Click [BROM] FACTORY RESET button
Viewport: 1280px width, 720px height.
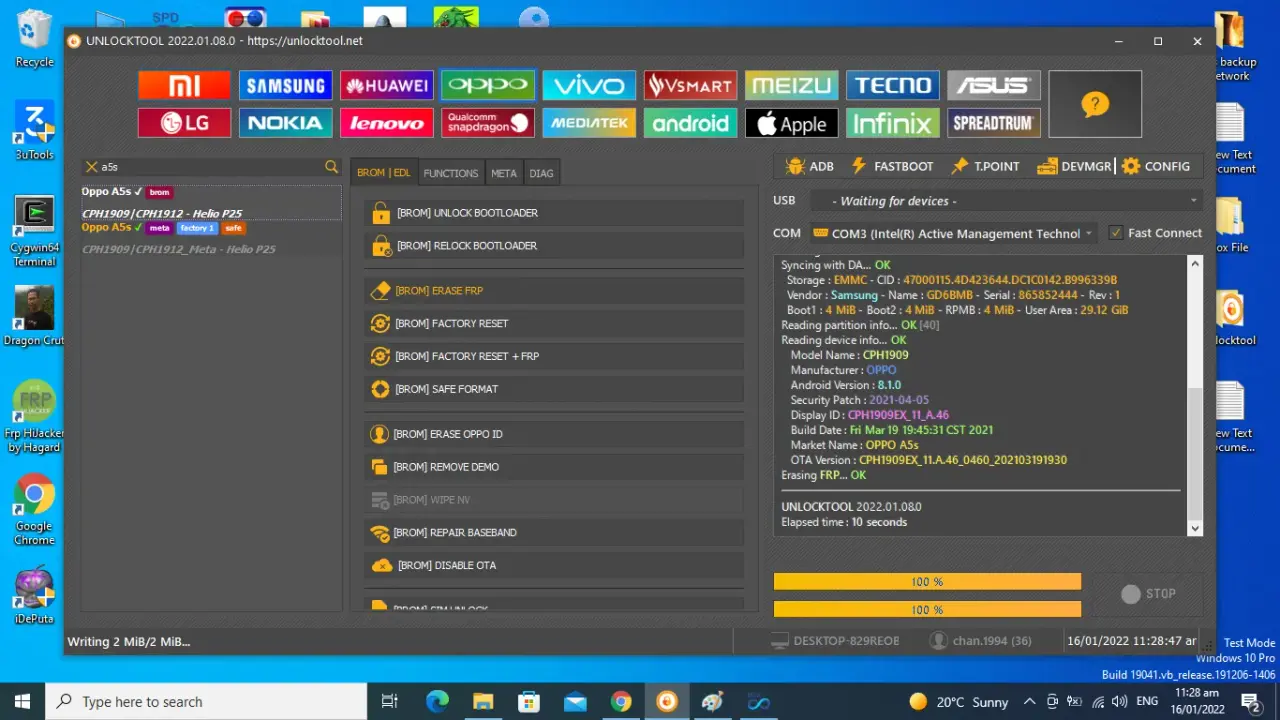(x=554, y=324)
